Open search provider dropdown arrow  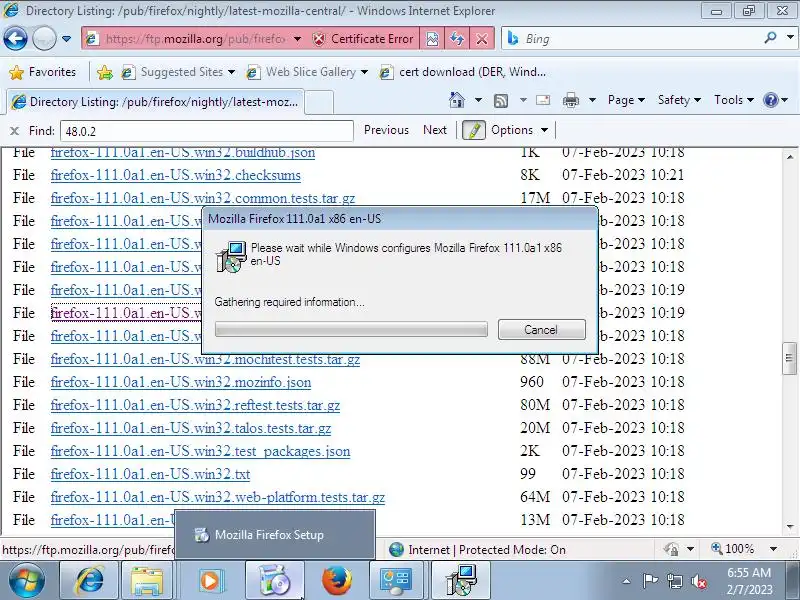coord(790,38)
